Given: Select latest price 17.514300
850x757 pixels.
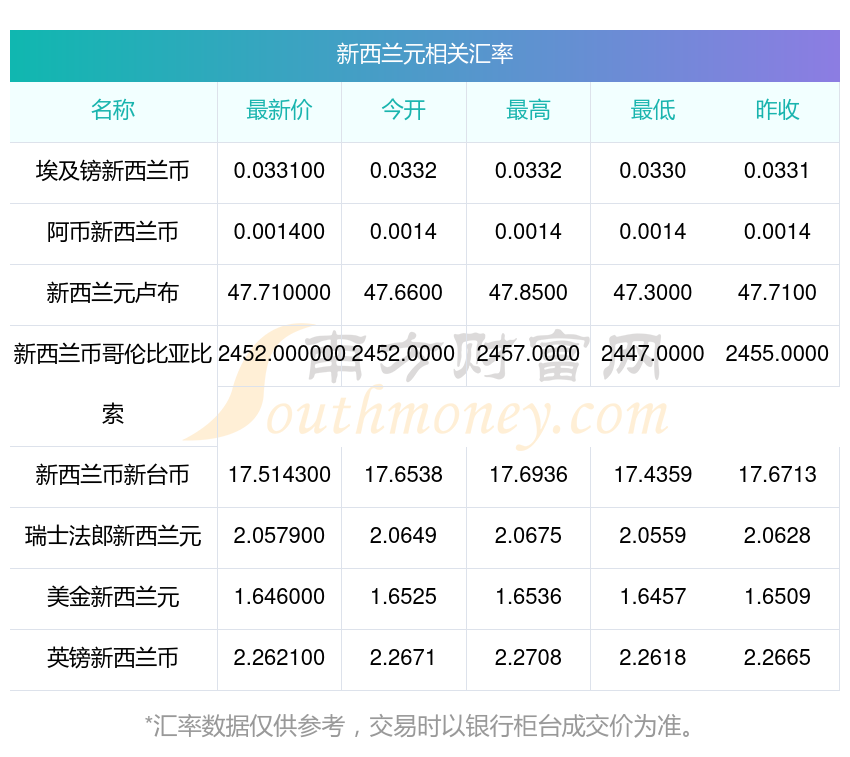Looking at the screenshot, I should (x=279, y=475).
